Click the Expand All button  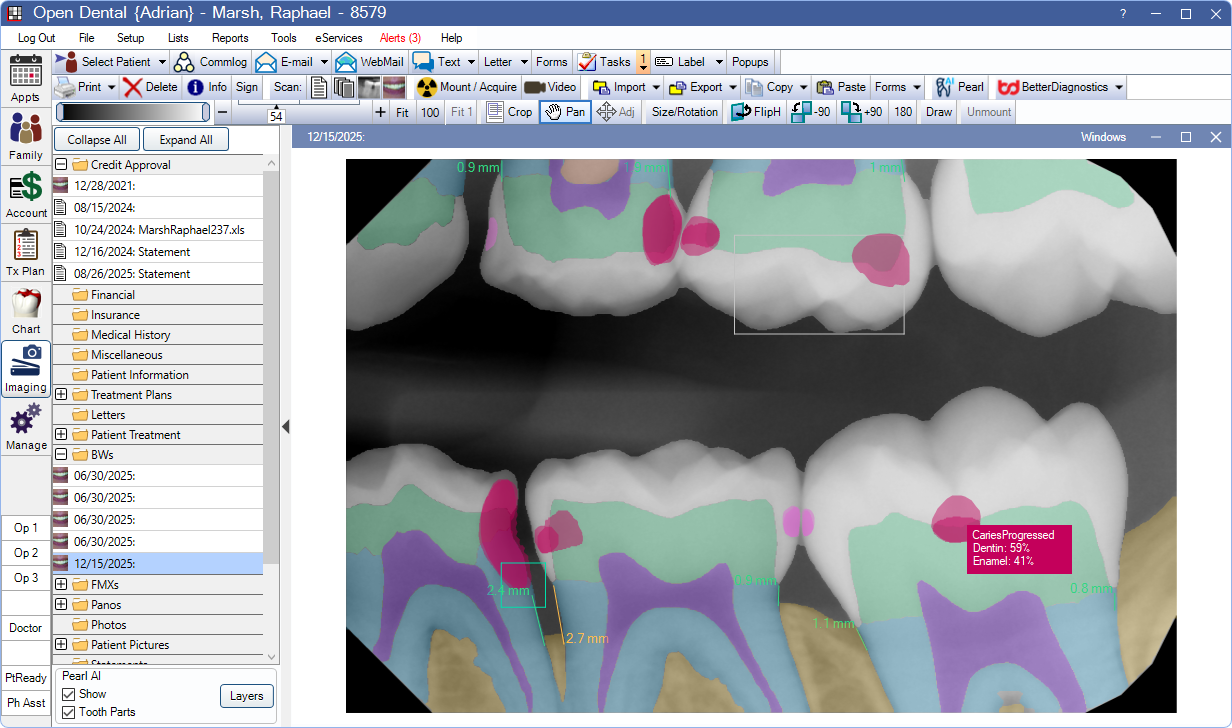click(185, 139)
